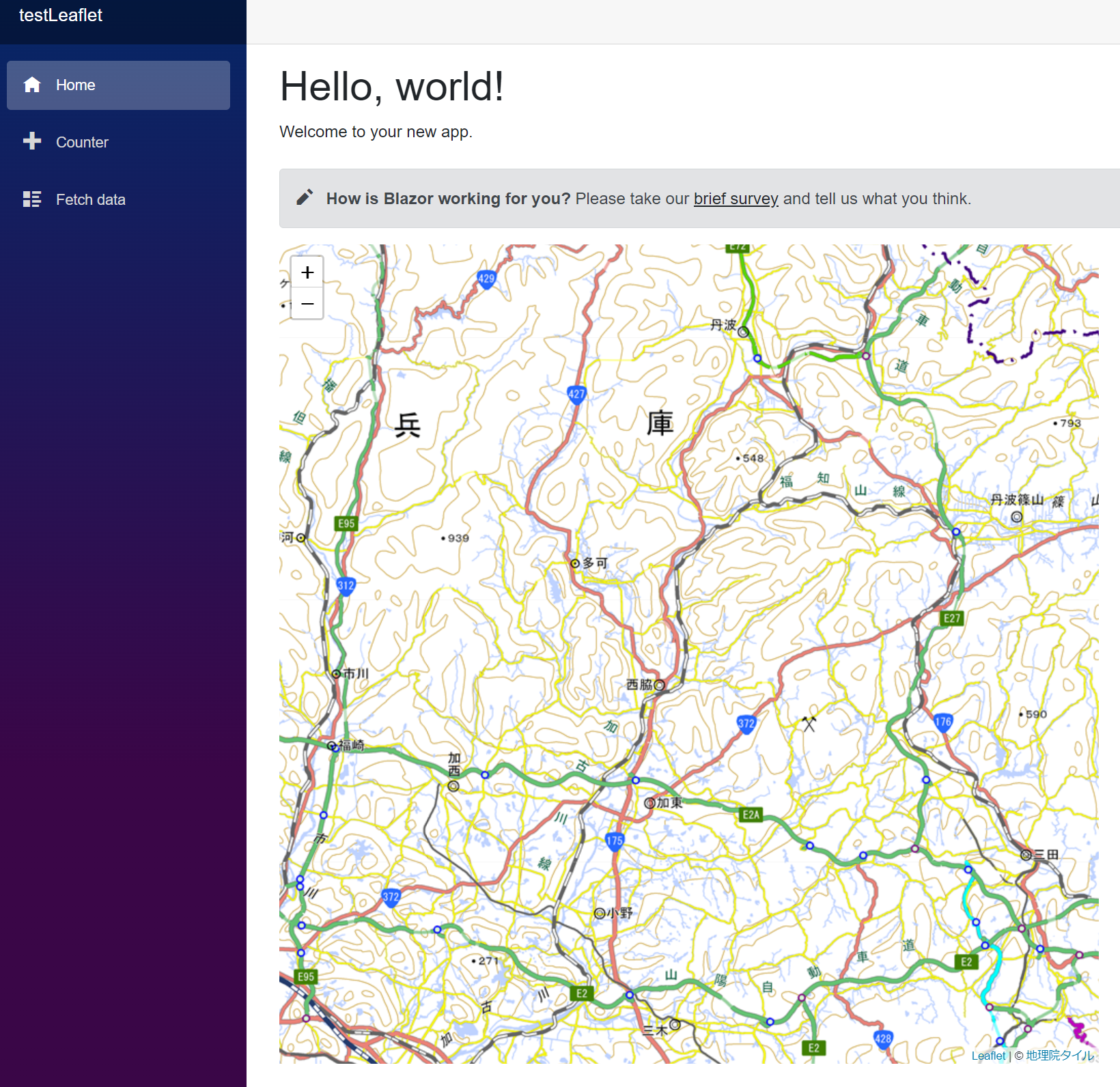Open the brief survey link
This screenshot has width=1120, height=1087.
point(736,199)
